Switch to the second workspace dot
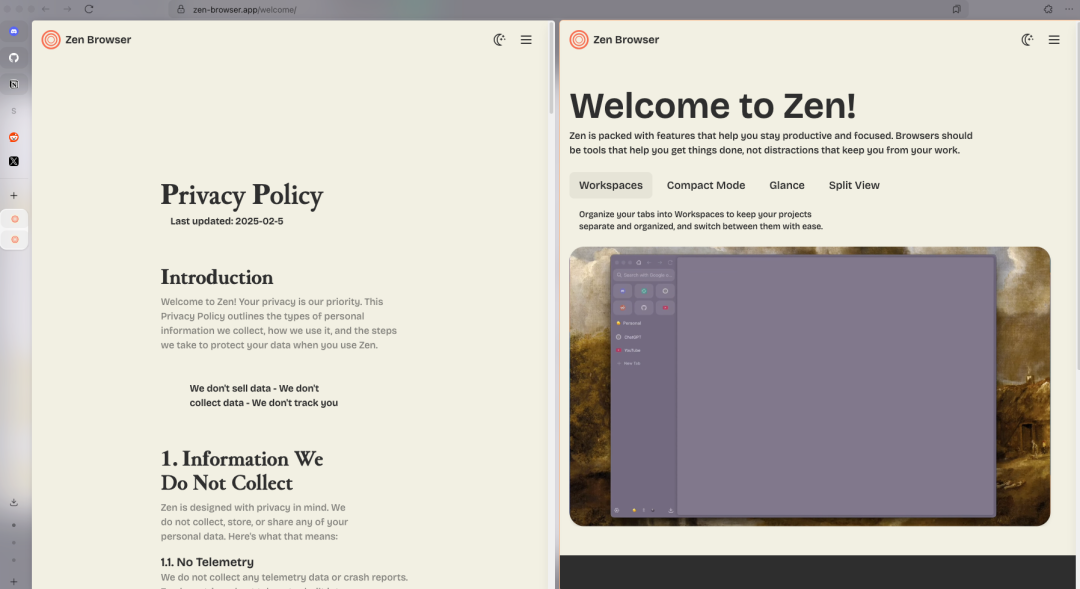Image resolution: width=1080 pixels, height=589 pixels. (14, 543)
